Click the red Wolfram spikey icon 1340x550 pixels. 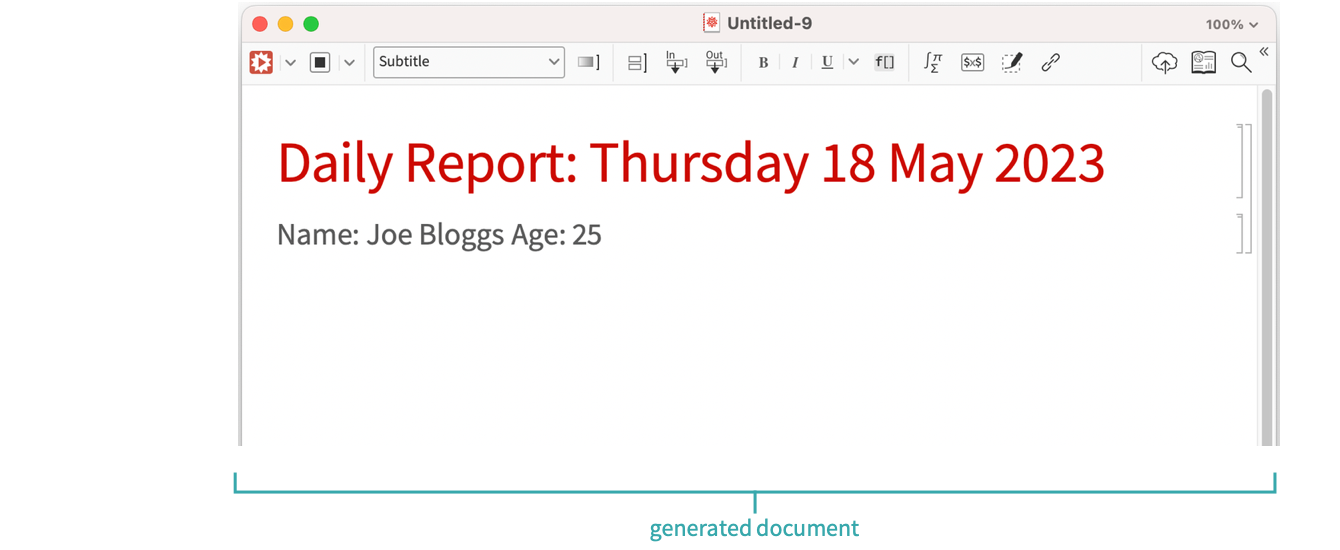coord(261,62)
